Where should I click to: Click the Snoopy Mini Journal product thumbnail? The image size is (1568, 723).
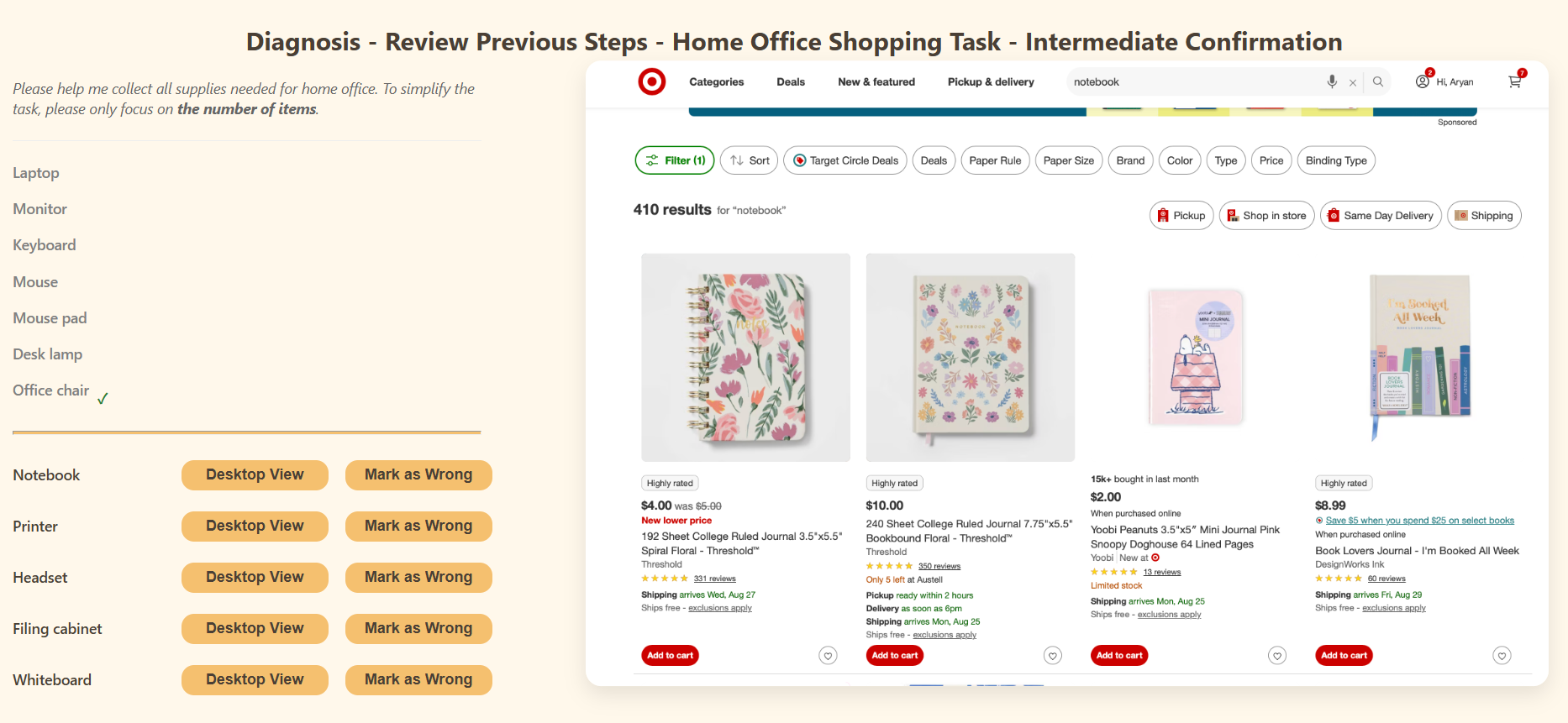(x=1195, y=357)
